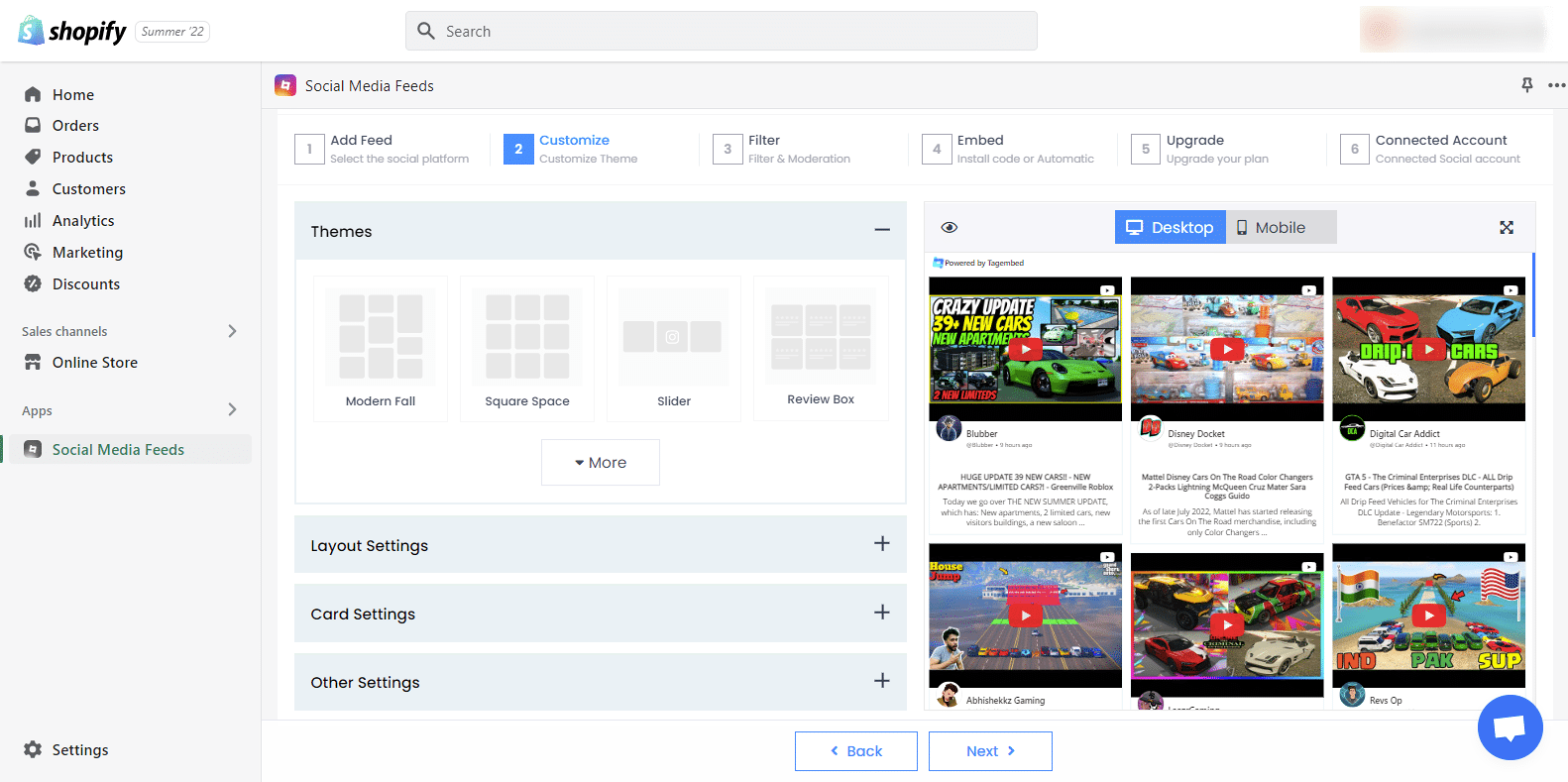
Task: Open Customers page icon
Action: tap(33, 188)
